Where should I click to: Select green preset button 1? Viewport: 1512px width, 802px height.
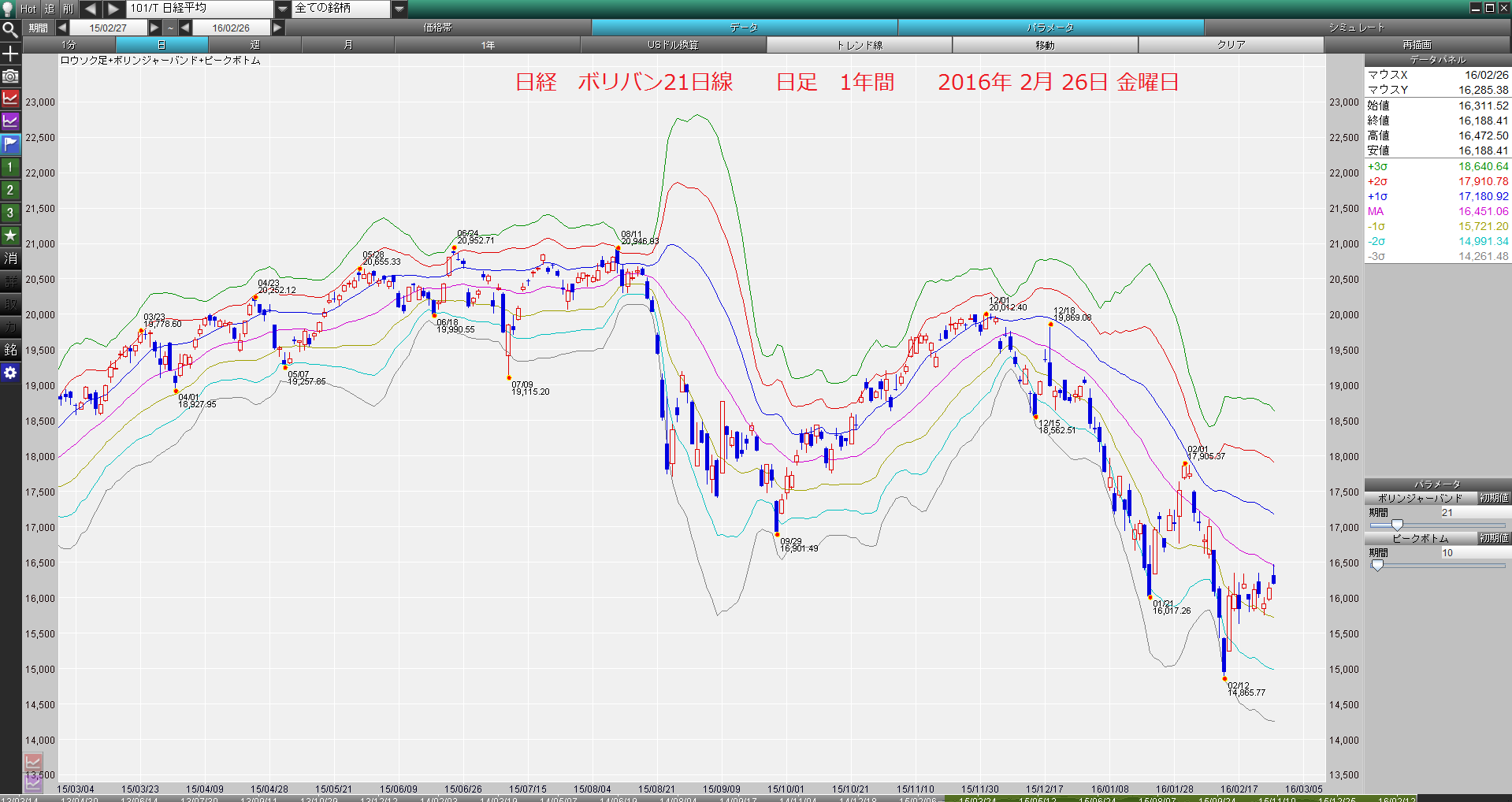point(10,167)
